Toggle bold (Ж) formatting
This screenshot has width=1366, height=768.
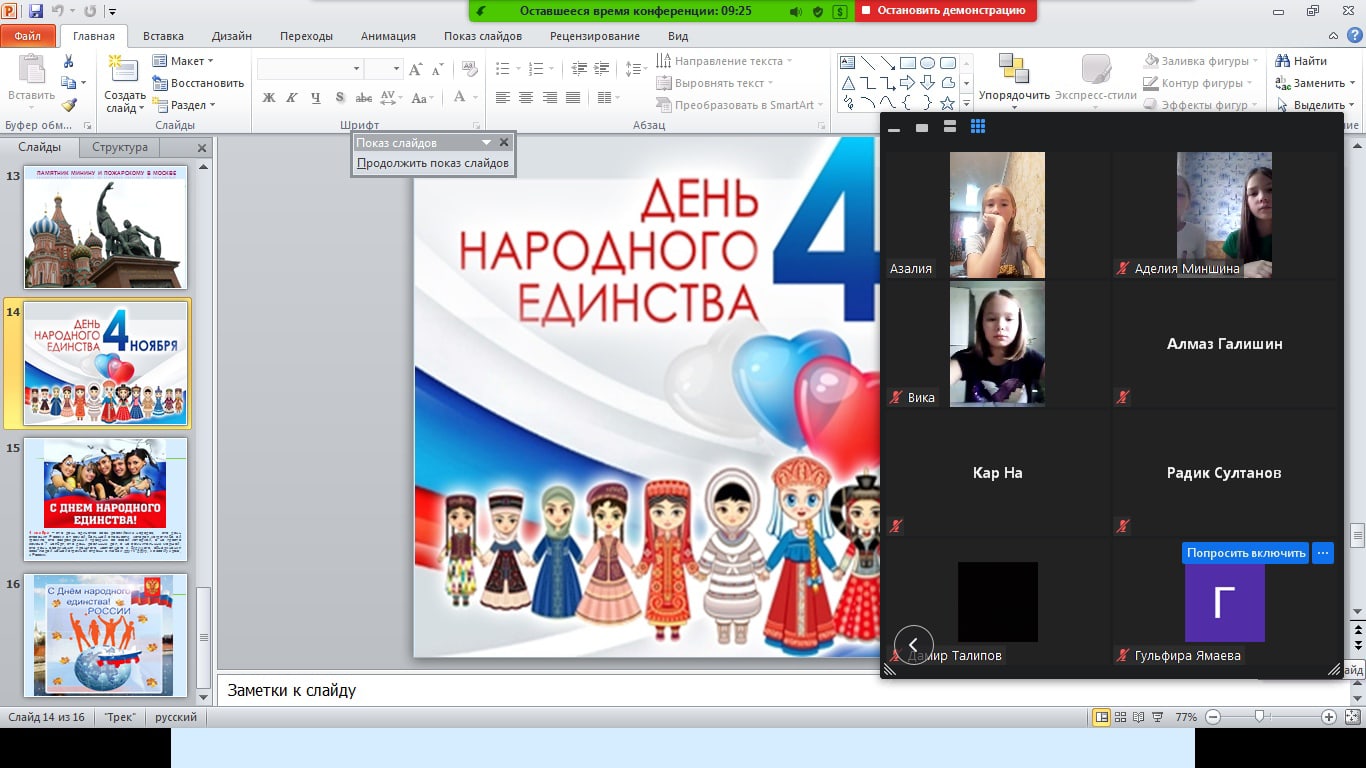pos(268,98)
